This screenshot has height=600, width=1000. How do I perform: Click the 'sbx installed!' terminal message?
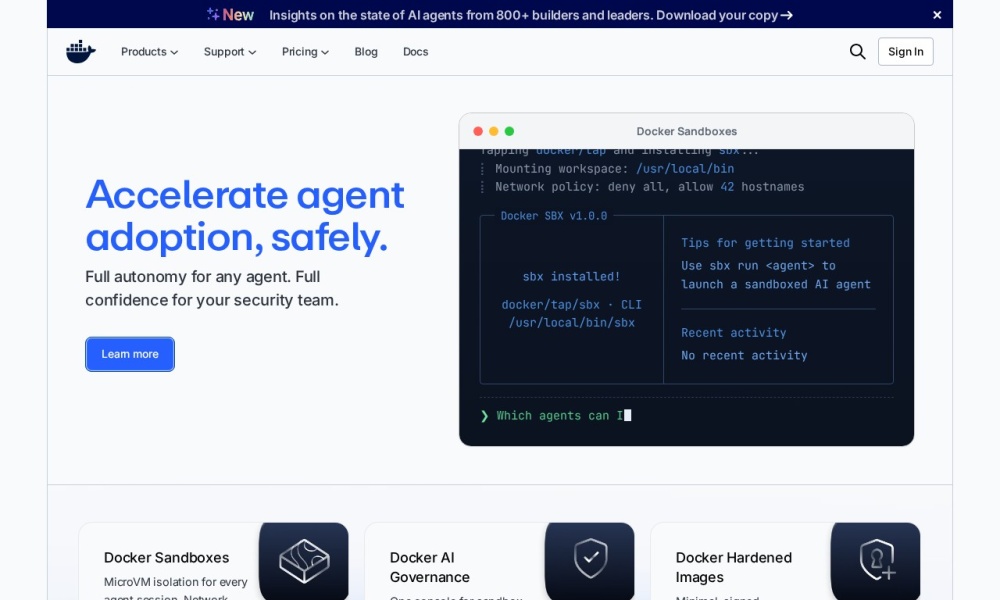tap(571, 277)
